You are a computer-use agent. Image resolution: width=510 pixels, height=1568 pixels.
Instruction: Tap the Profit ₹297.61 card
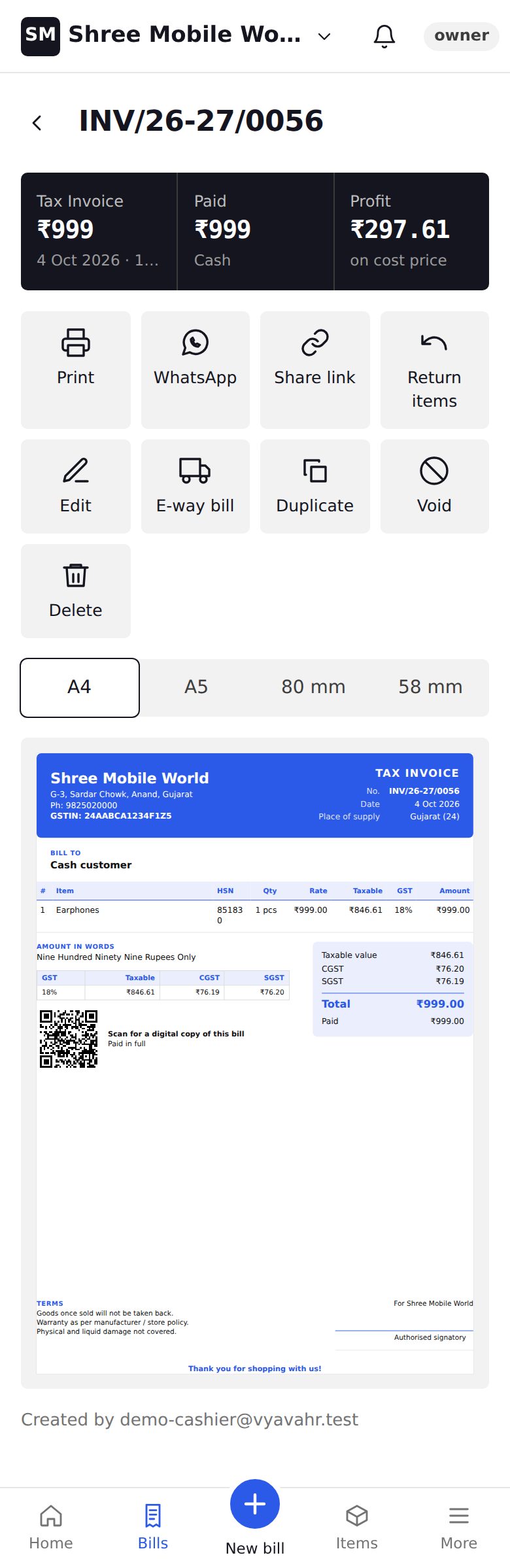[x=412, y=231]
